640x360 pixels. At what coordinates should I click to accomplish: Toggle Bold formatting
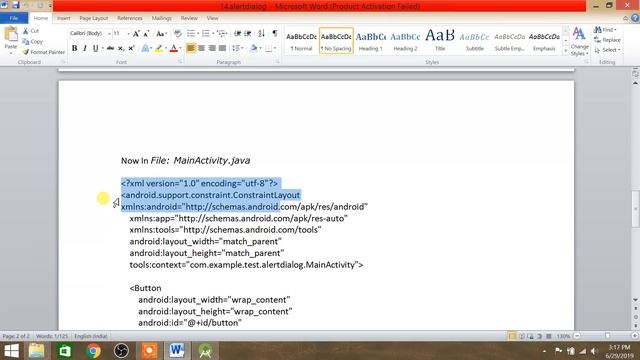tap(74, 48)
